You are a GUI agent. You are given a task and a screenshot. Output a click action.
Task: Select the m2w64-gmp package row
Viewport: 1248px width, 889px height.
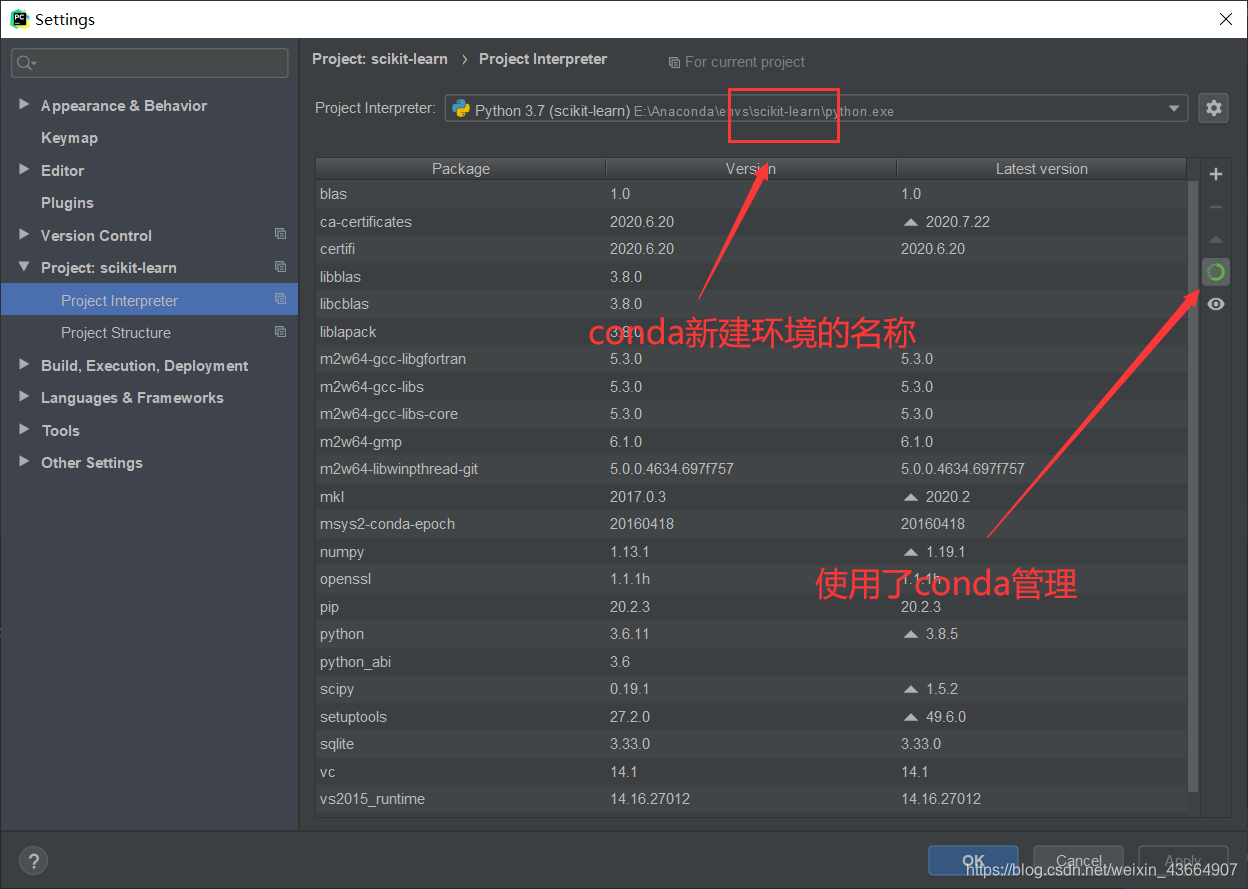tap(751, 442)
